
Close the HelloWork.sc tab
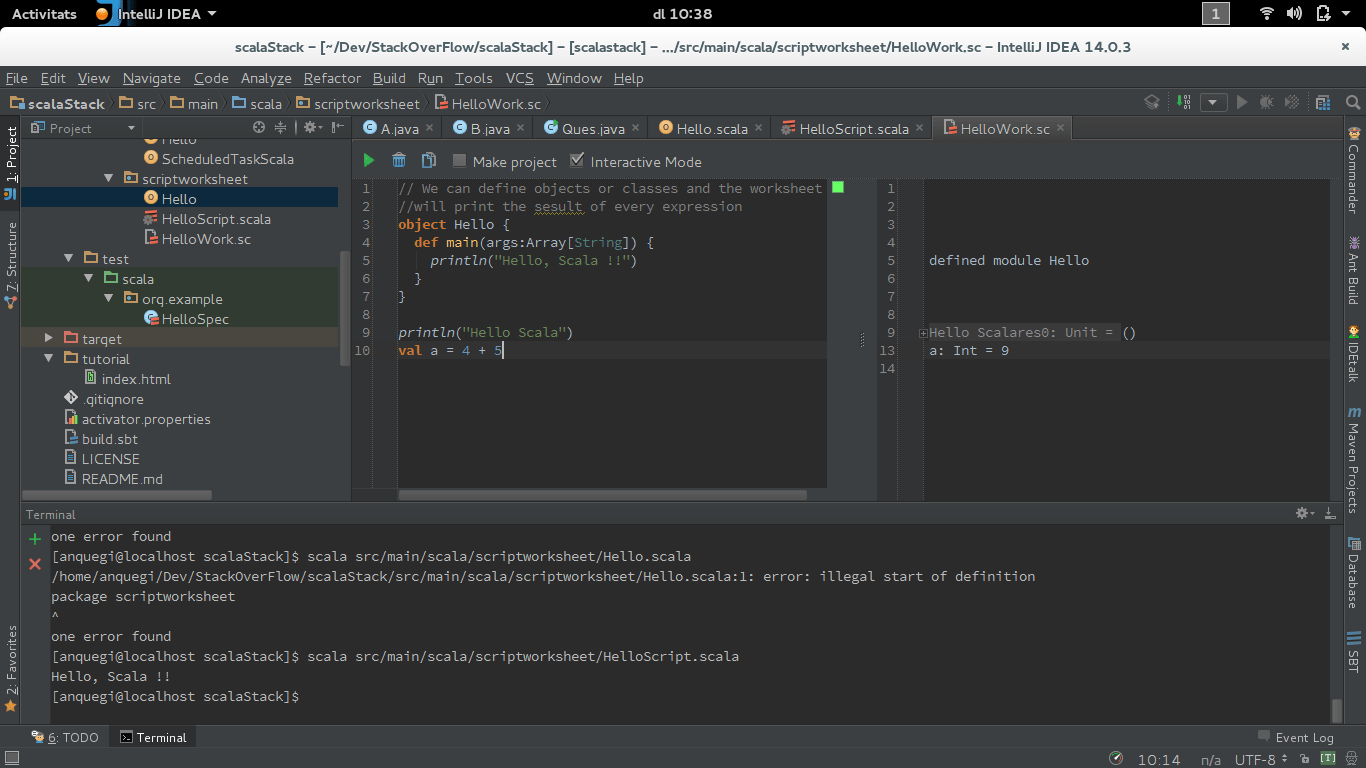tap(1061, 128)
